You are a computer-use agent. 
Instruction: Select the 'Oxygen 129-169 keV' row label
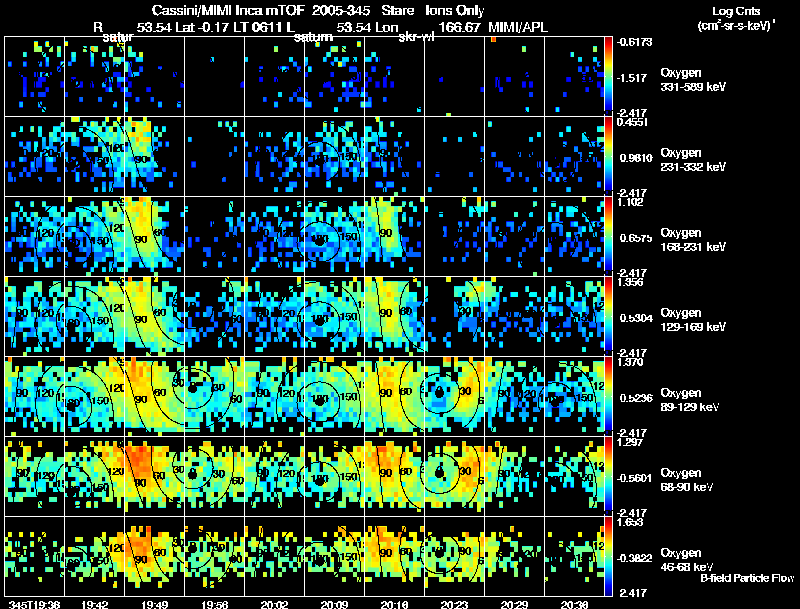(x=693, y=320)
